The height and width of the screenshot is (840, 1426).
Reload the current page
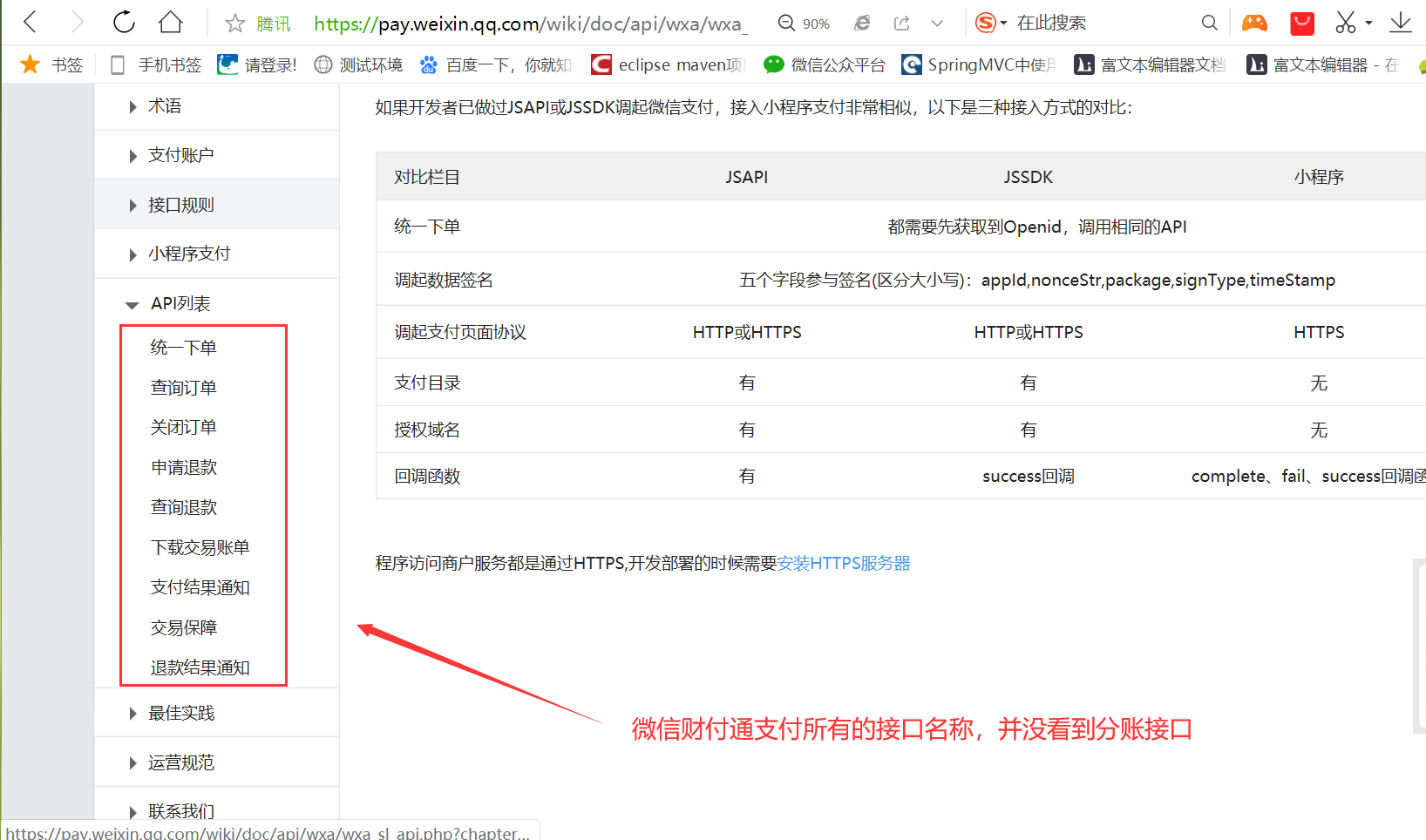click(124, 23)
